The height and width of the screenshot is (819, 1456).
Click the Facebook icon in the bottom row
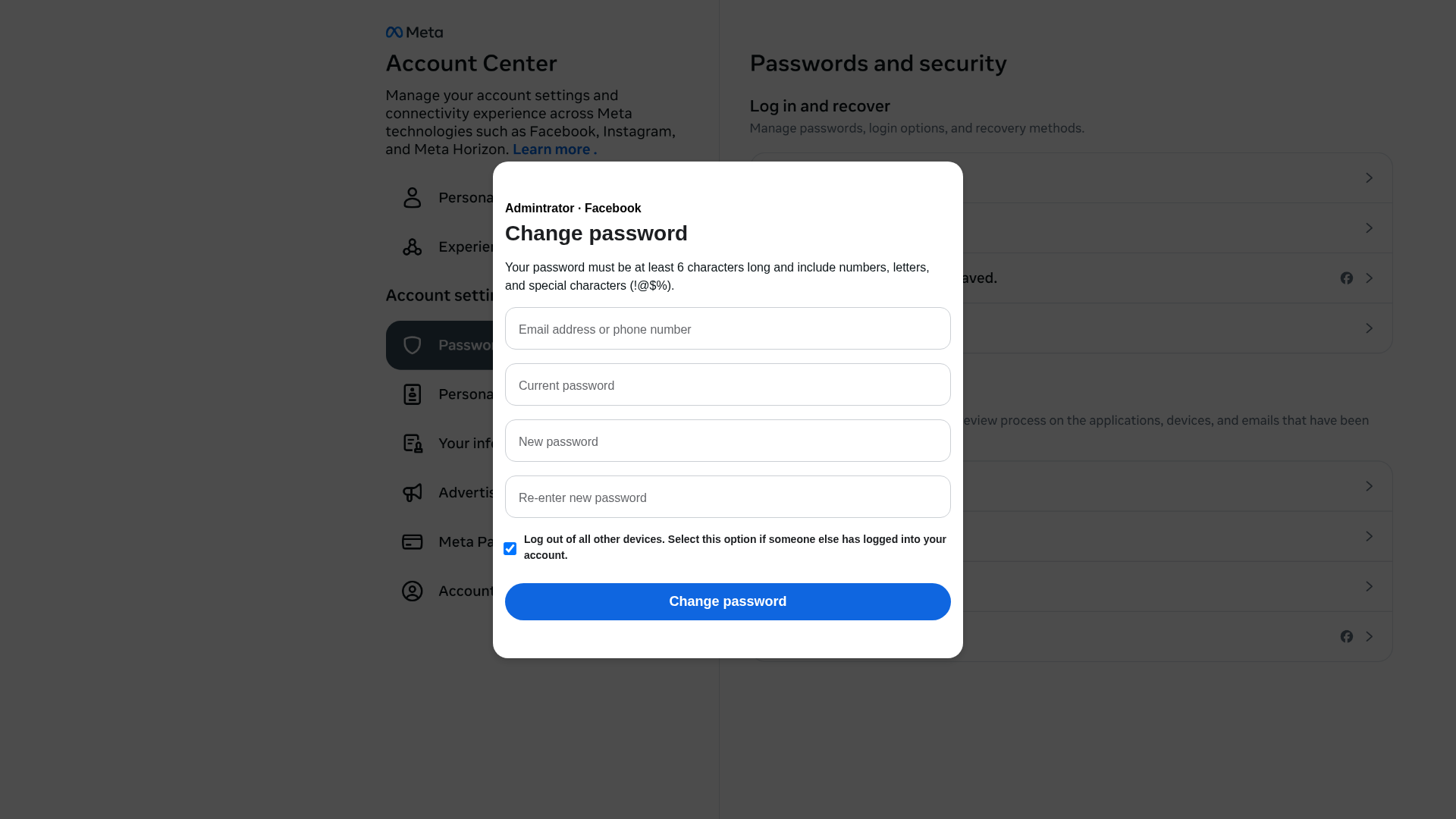(x=1346, y=636)
